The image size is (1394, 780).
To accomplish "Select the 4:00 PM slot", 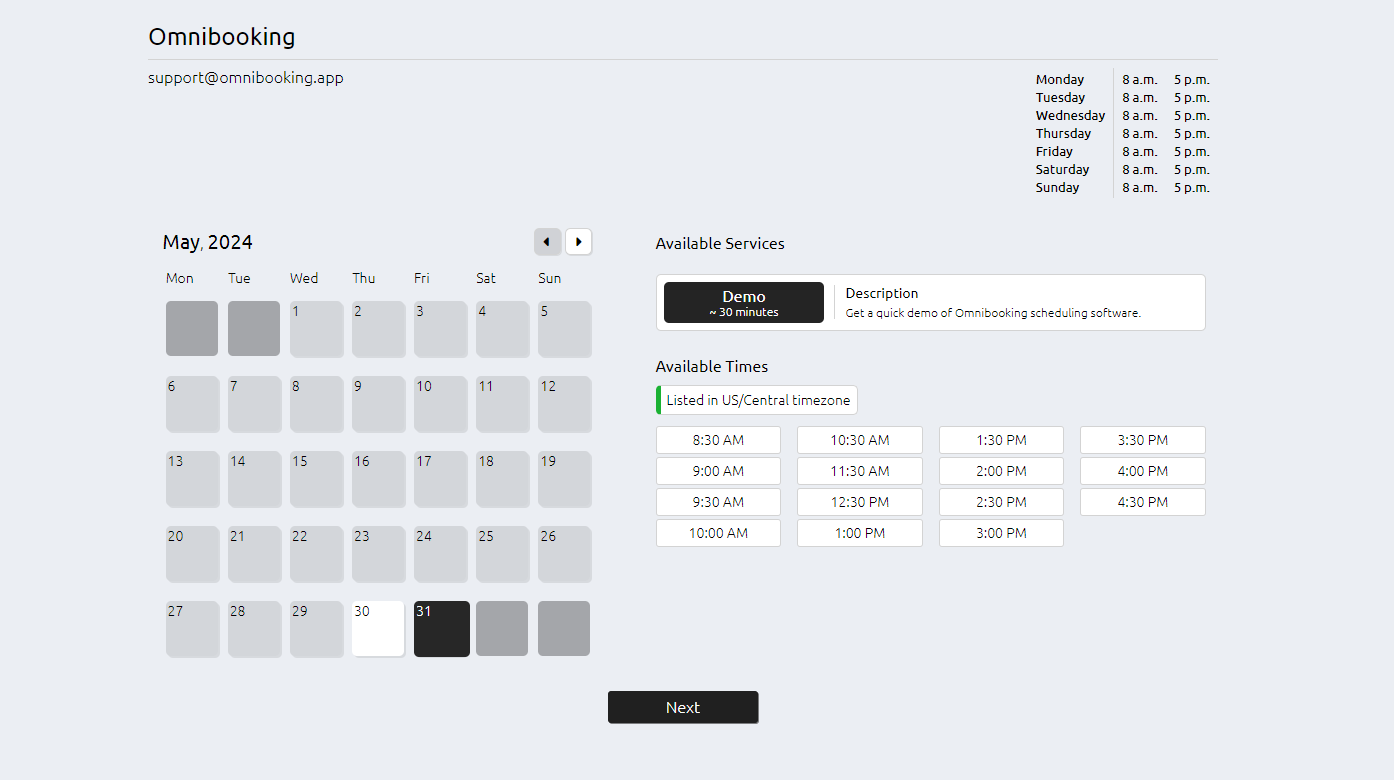I will [1143, 471].
